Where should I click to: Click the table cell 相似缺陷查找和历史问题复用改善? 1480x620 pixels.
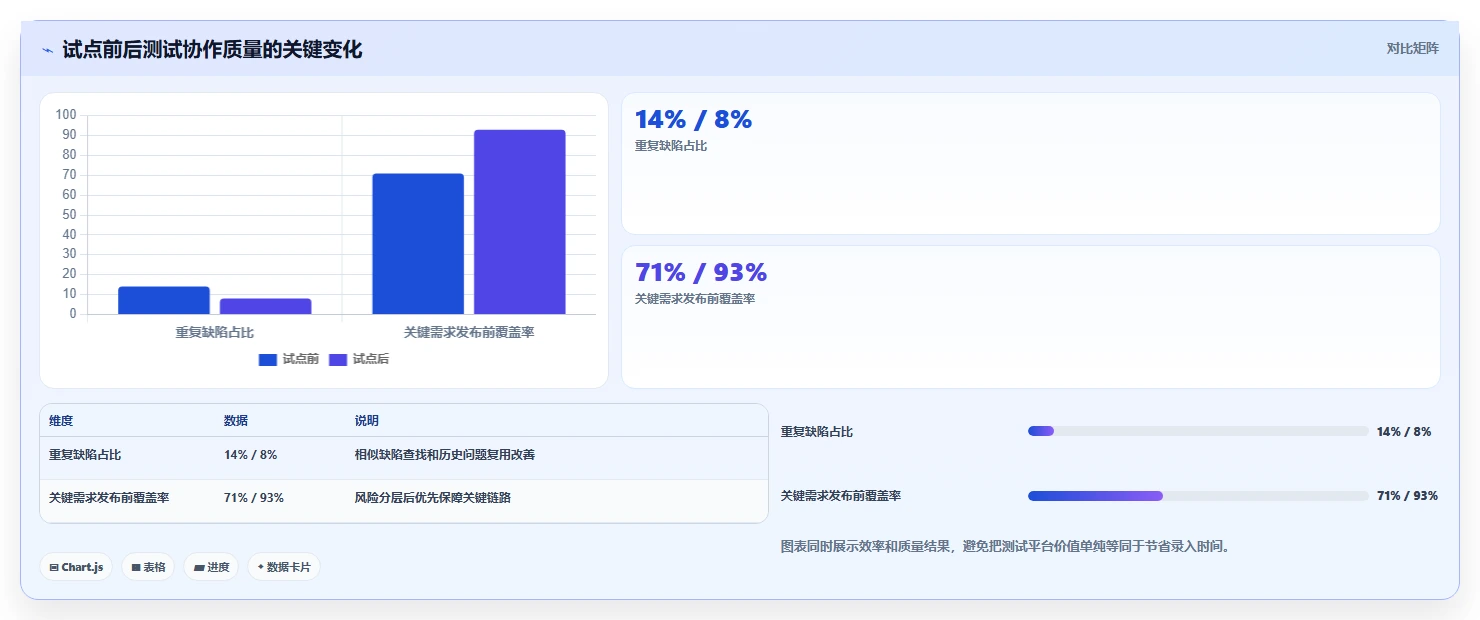[445, 455]
